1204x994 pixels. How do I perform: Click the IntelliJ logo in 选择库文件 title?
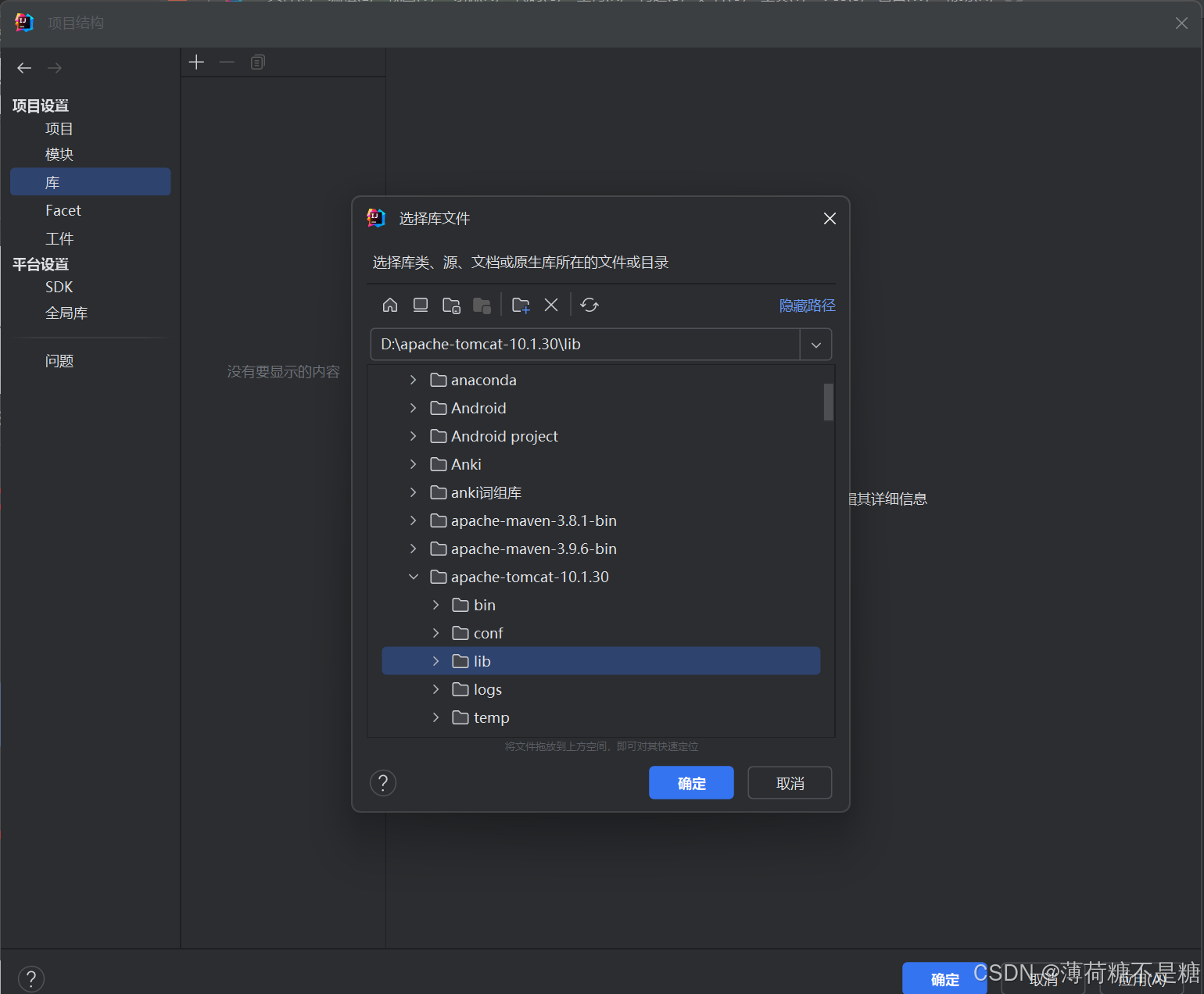(x=376, y=218)
